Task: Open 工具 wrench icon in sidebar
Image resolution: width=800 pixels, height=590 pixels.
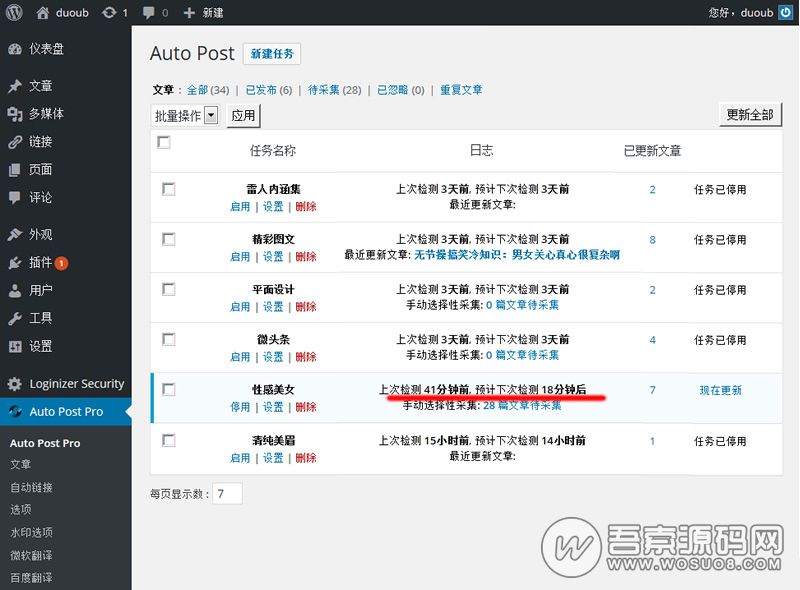Action: pos(15,318)
